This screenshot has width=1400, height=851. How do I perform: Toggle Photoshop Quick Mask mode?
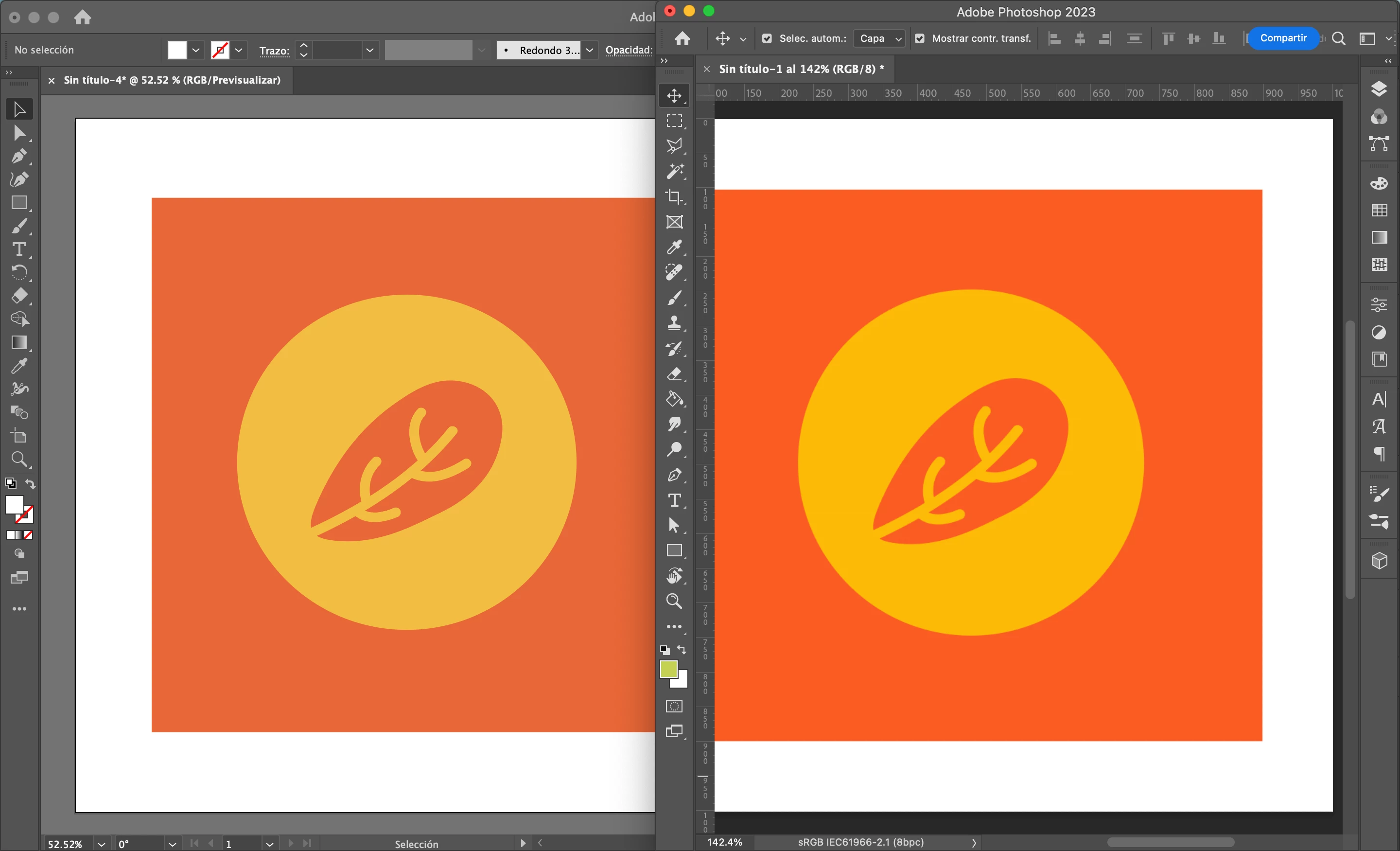(674, 706)
